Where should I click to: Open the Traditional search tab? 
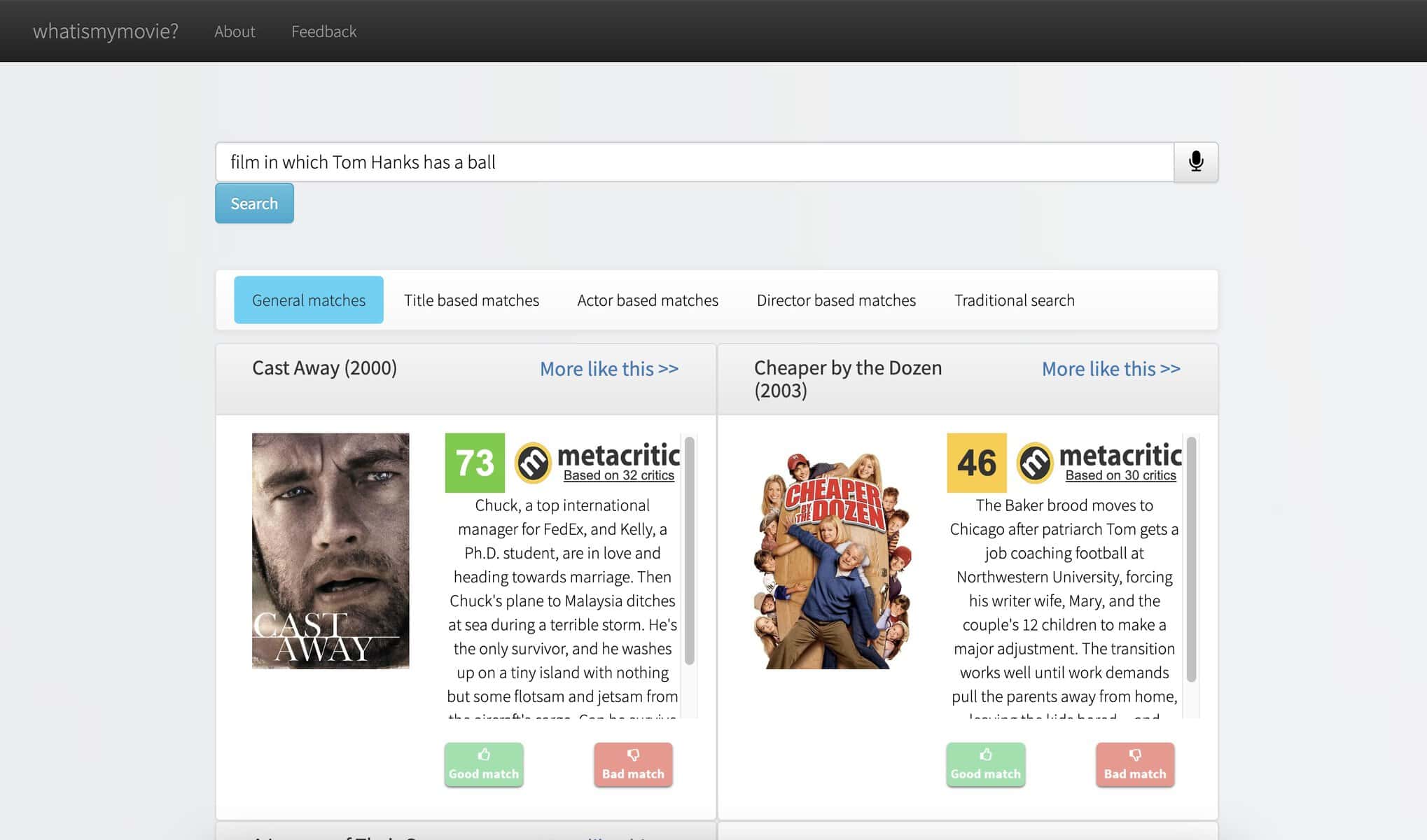(x=1014, y=300)
